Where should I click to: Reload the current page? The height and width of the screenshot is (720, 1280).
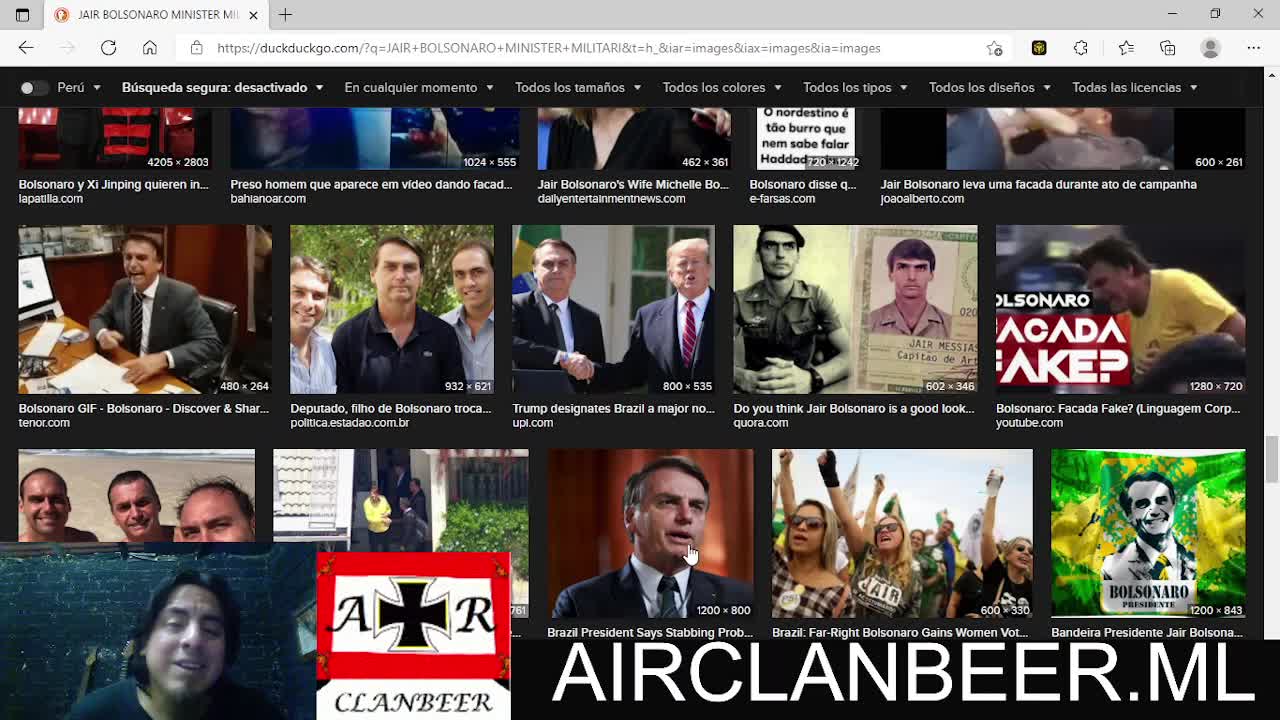pos(108,48)
